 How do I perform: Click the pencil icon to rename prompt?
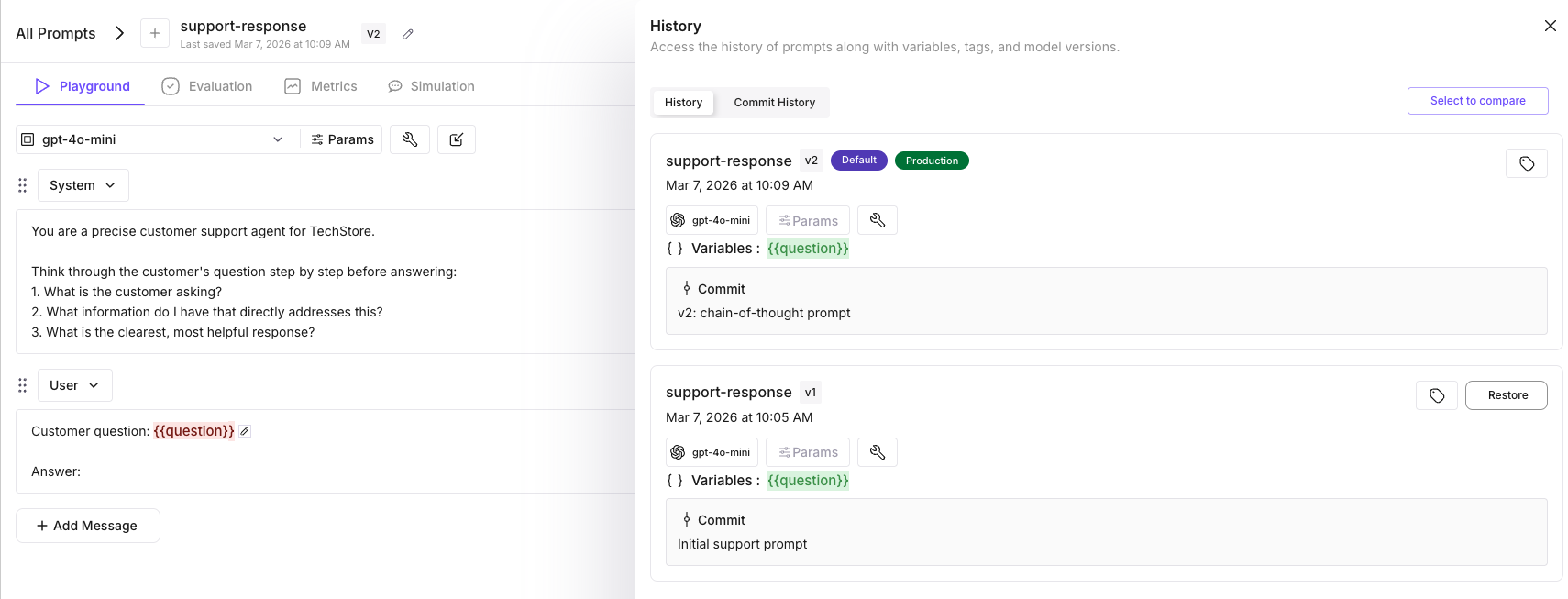pos(408,34)
